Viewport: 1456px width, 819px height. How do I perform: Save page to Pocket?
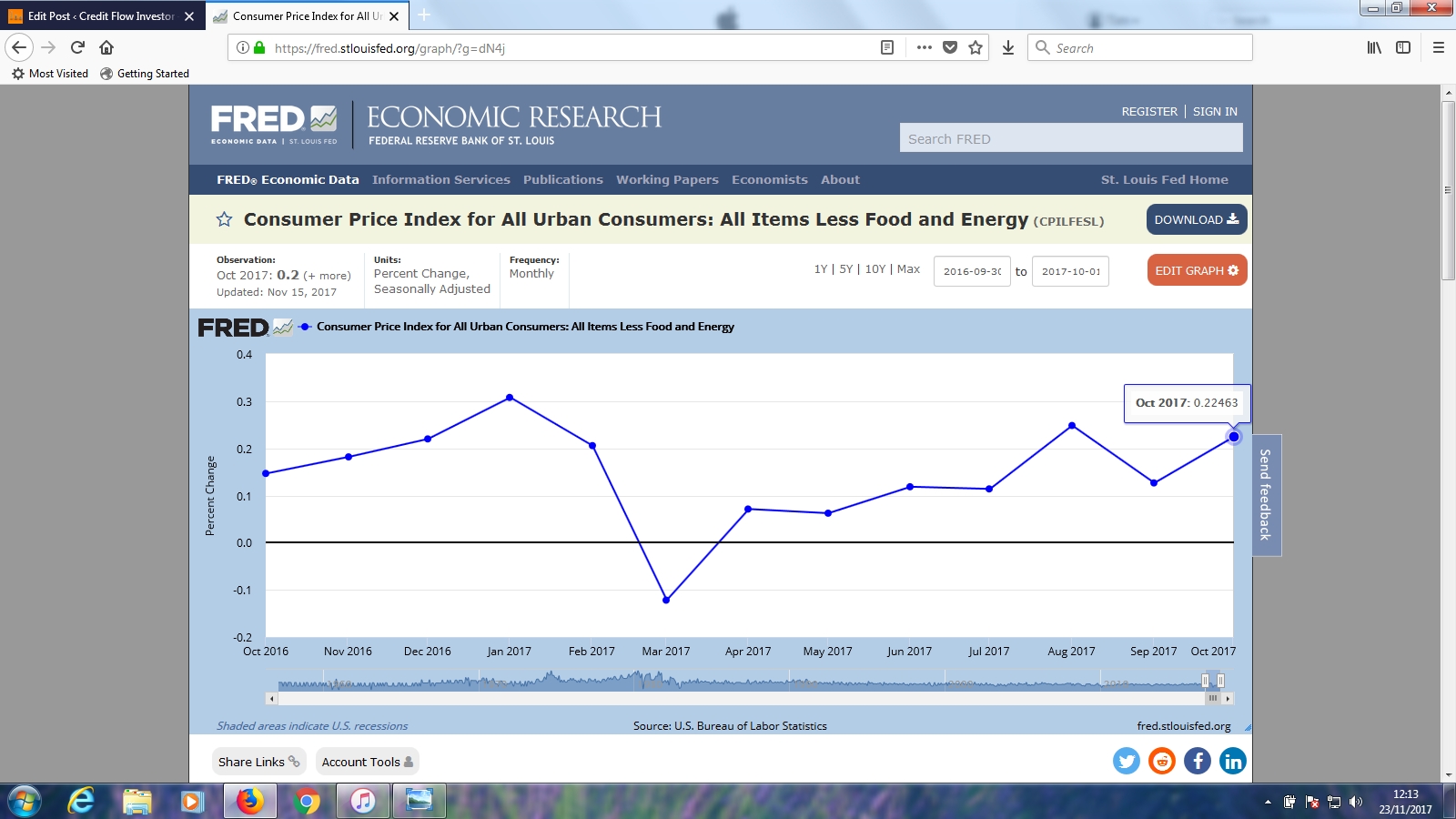[950, 48]
